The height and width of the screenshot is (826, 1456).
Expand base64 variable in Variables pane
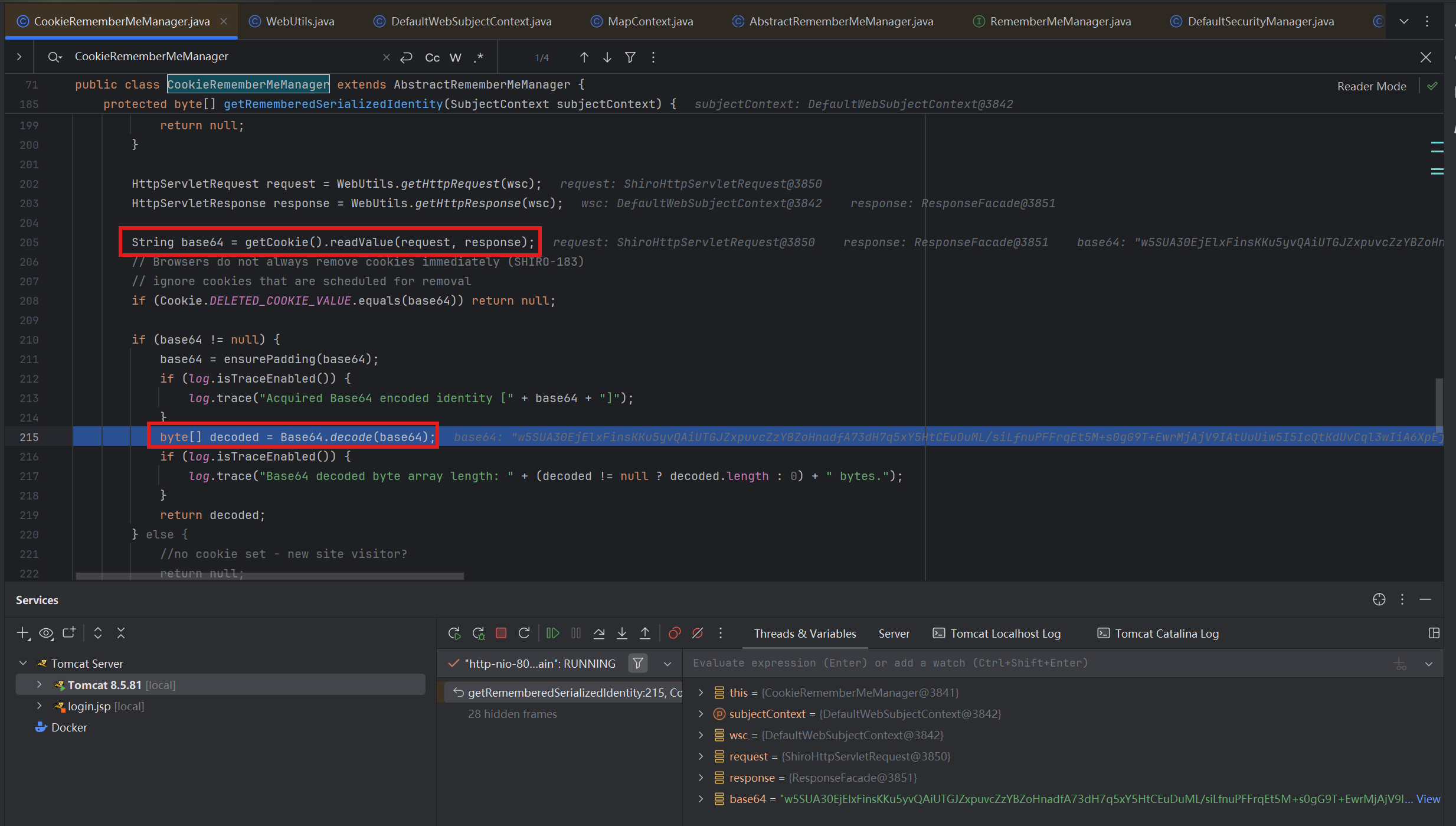point(701,799)
